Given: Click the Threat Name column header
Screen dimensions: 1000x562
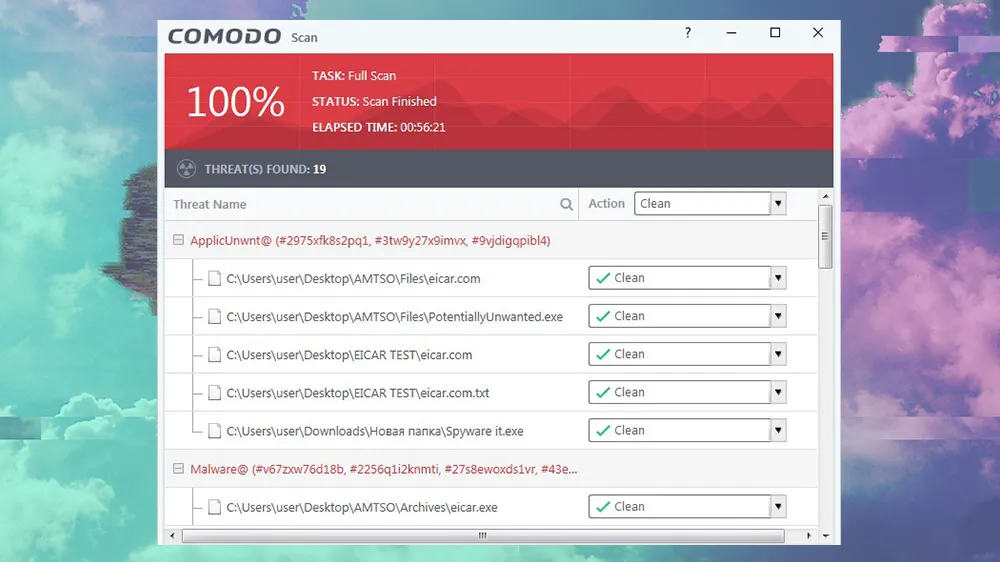Looking at the screenshot, I should (210, 204).
